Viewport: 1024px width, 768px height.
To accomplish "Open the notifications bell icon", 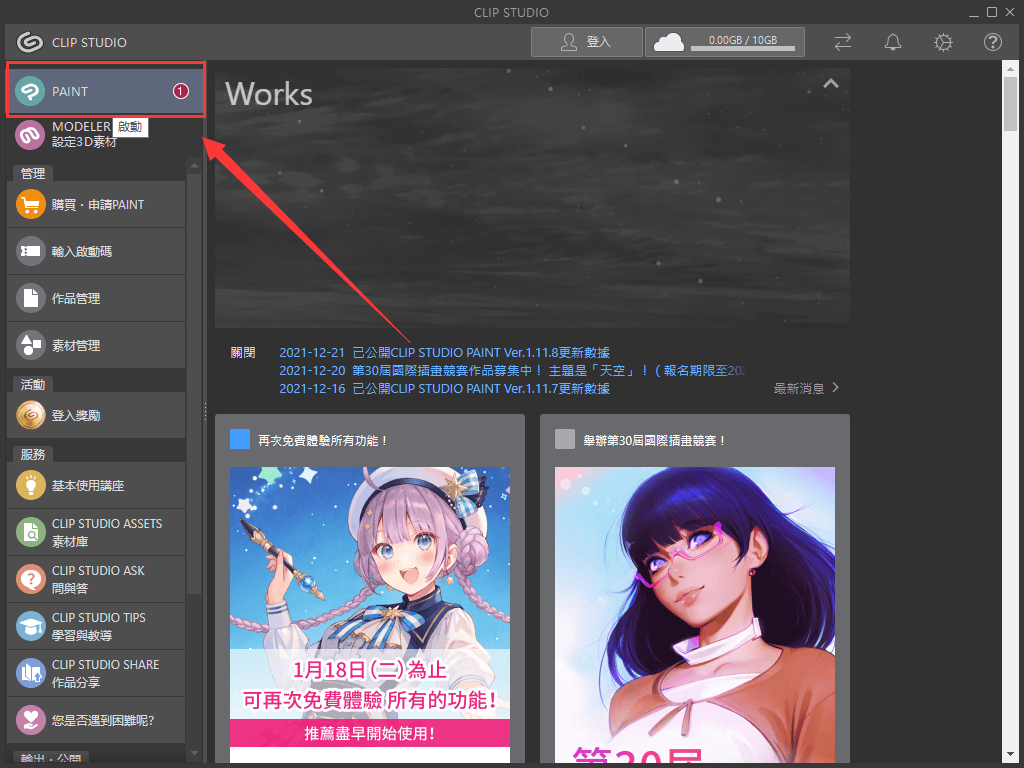I will point(892,42).
